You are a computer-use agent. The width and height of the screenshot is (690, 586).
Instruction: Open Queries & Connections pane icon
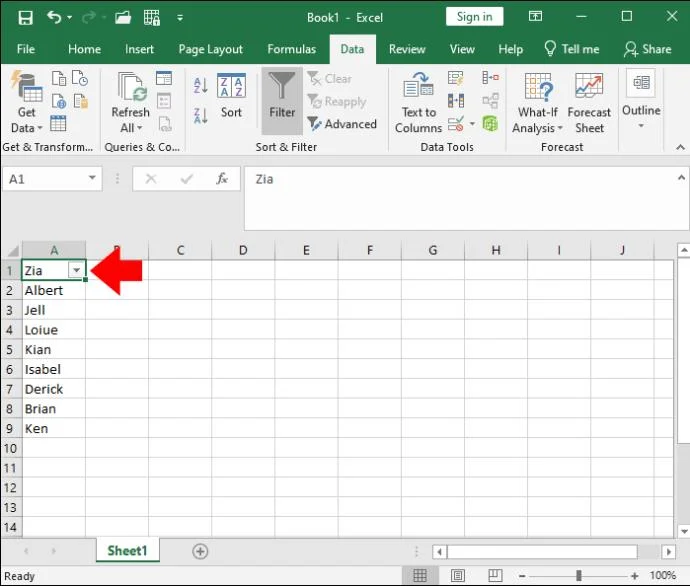164,78
